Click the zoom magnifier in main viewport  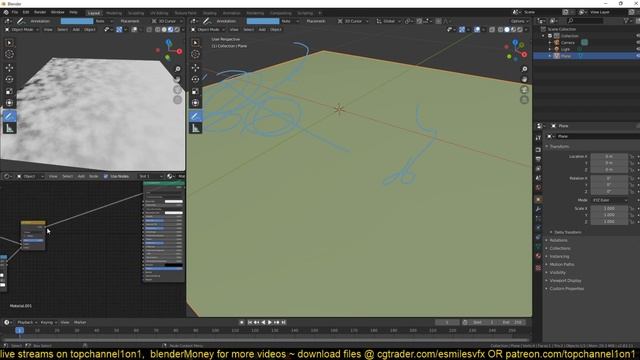pyautogui.click(x=524, y=69)
